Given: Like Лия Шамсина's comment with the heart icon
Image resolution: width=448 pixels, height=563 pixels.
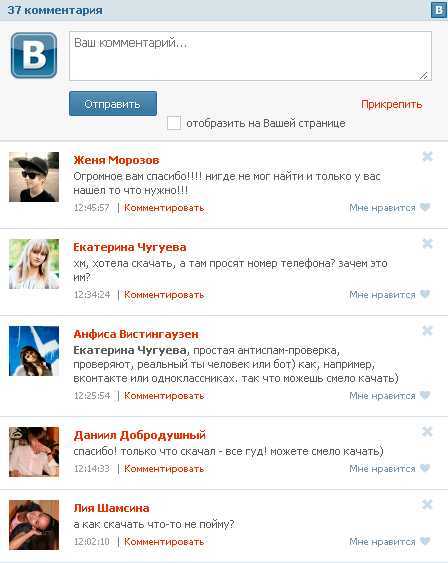Looking at the screenshot, I should pos(425,541).
